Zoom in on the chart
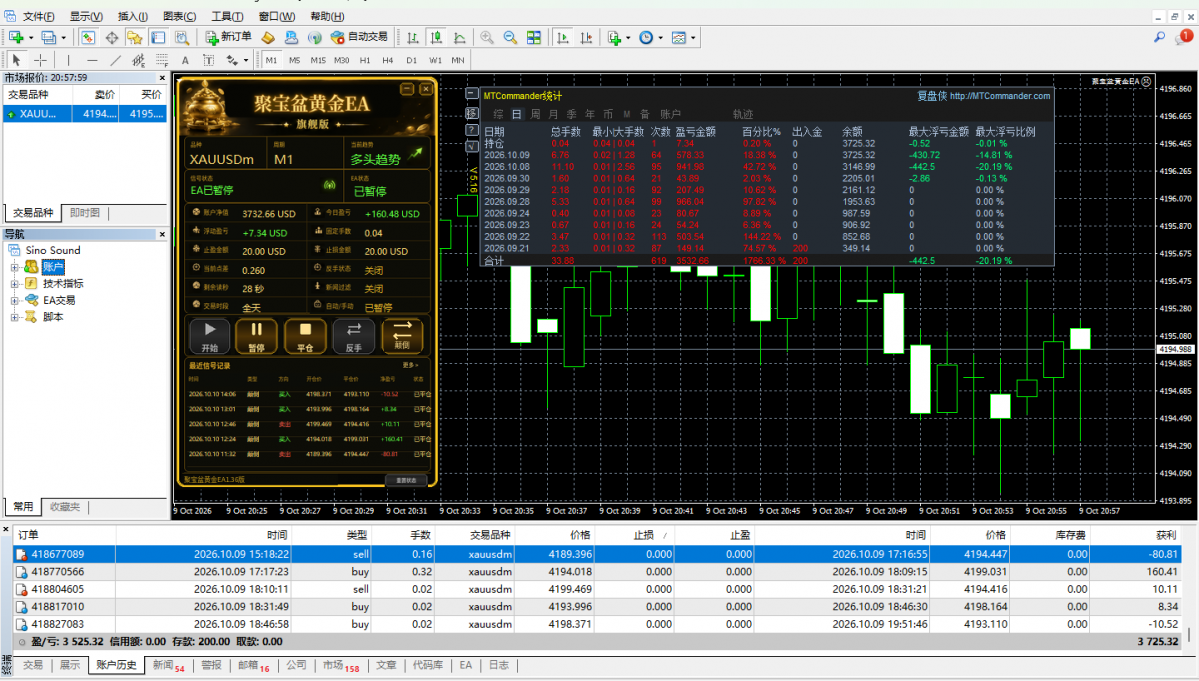The width and height of the screenshot is (1199, 681). click(487, 37)
